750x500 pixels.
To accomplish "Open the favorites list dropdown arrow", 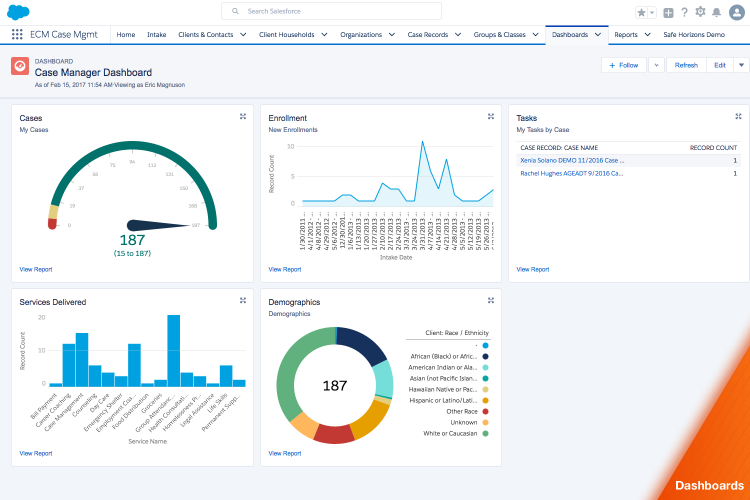I will coord(652,13).
